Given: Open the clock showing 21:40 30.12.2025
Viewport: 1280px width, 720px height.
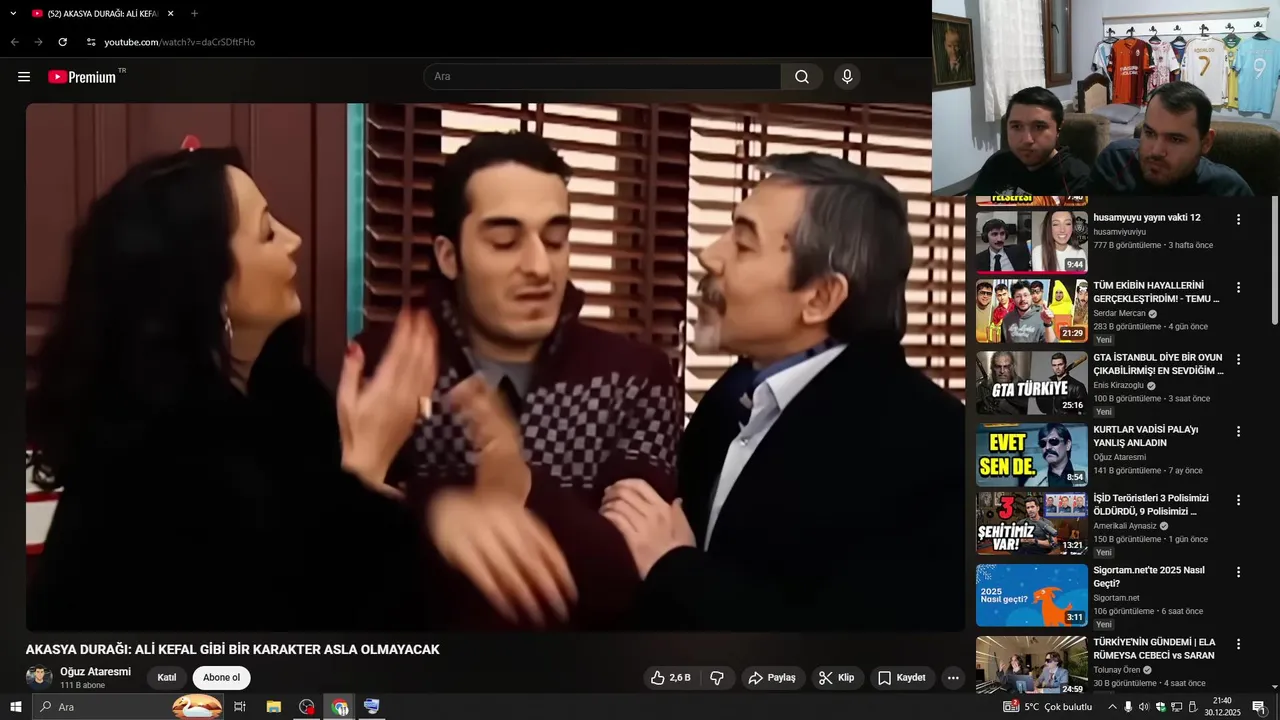Looking at the screenshot, I should pos(1222,707).
